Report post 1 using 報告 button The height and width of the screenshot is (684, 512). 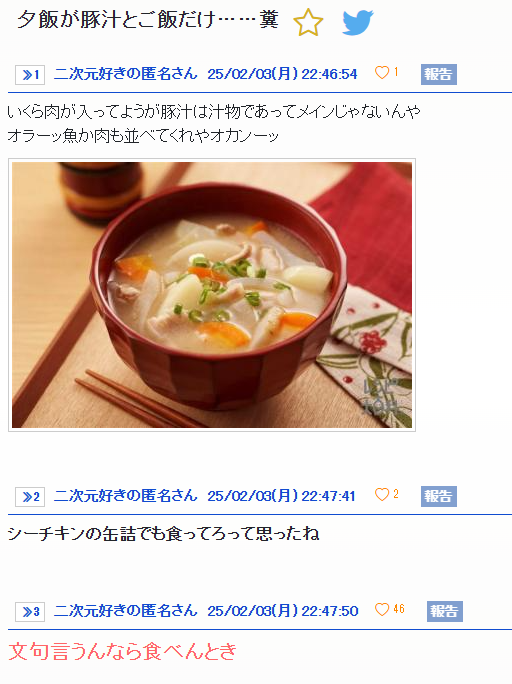439,74
